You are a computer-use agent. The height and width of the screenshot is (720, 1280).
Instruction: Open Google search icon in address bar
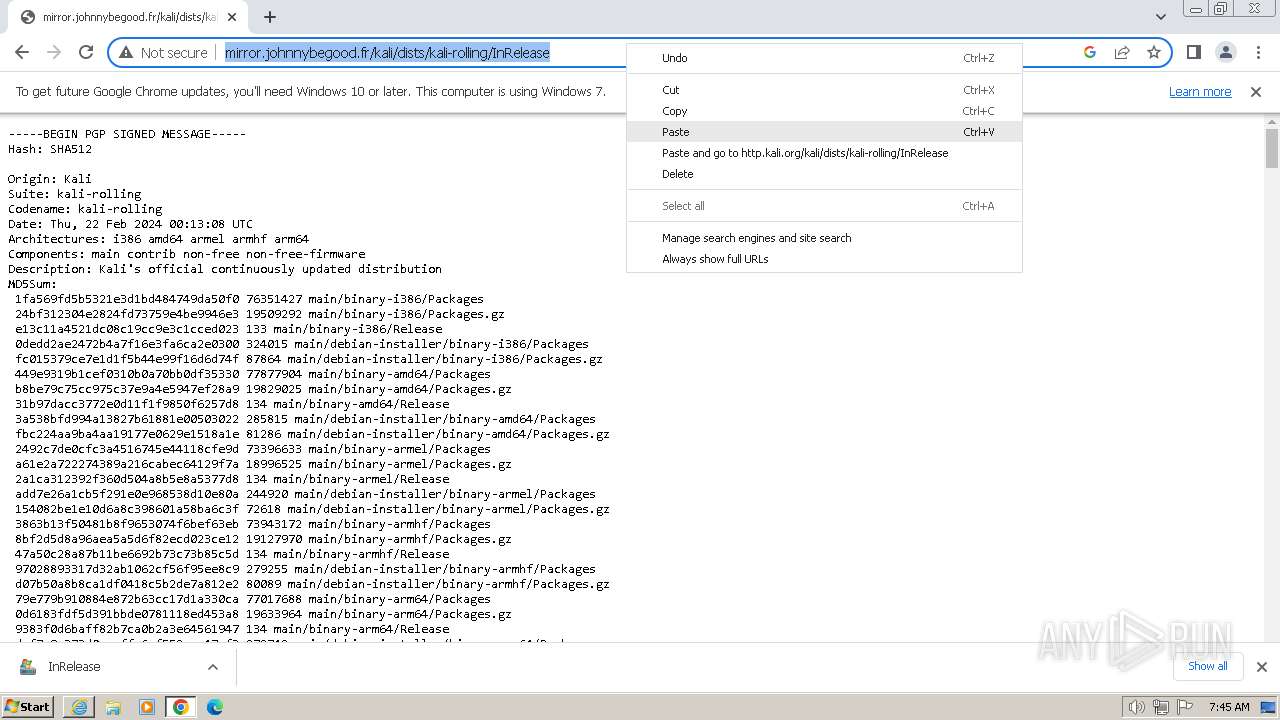(1090, 52)
